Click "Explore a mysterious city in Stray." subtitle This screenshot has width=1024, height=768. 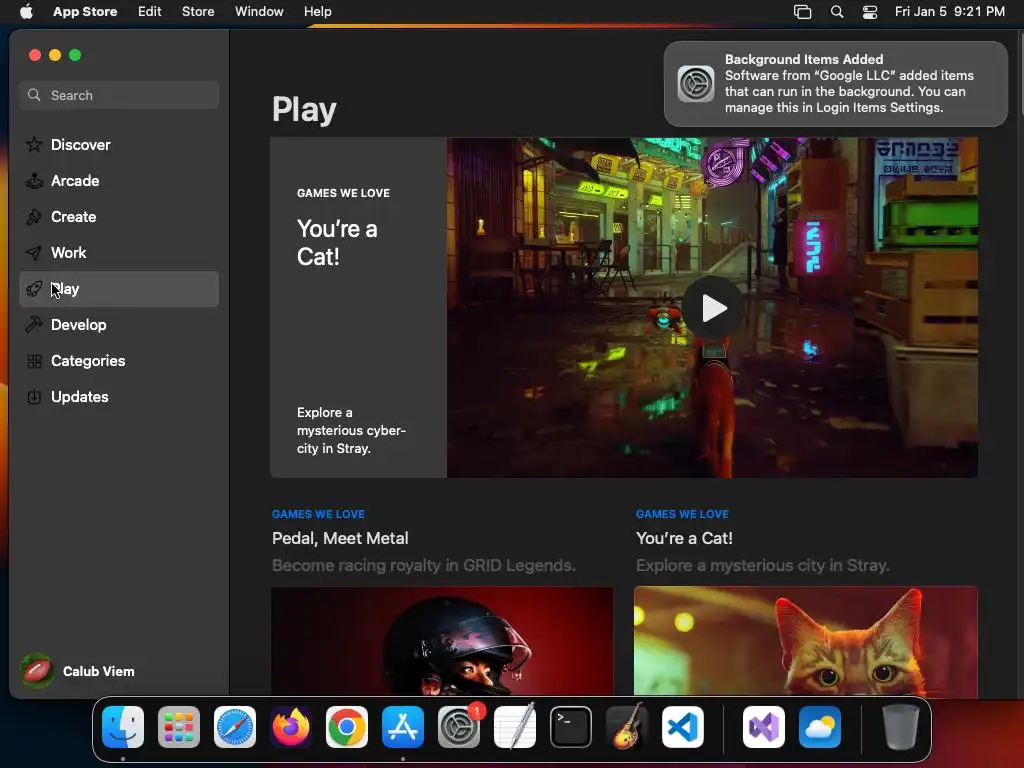click(762, 565)
